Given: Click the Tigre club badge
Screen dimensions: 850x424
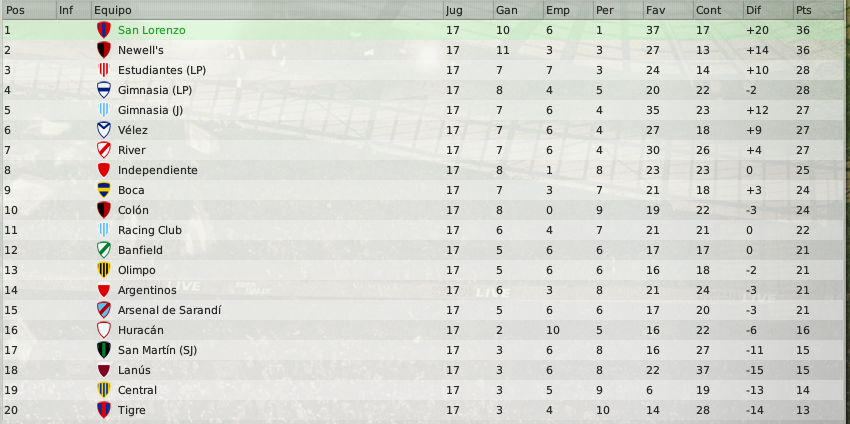Looking at the screenshot, I should 104,410.
